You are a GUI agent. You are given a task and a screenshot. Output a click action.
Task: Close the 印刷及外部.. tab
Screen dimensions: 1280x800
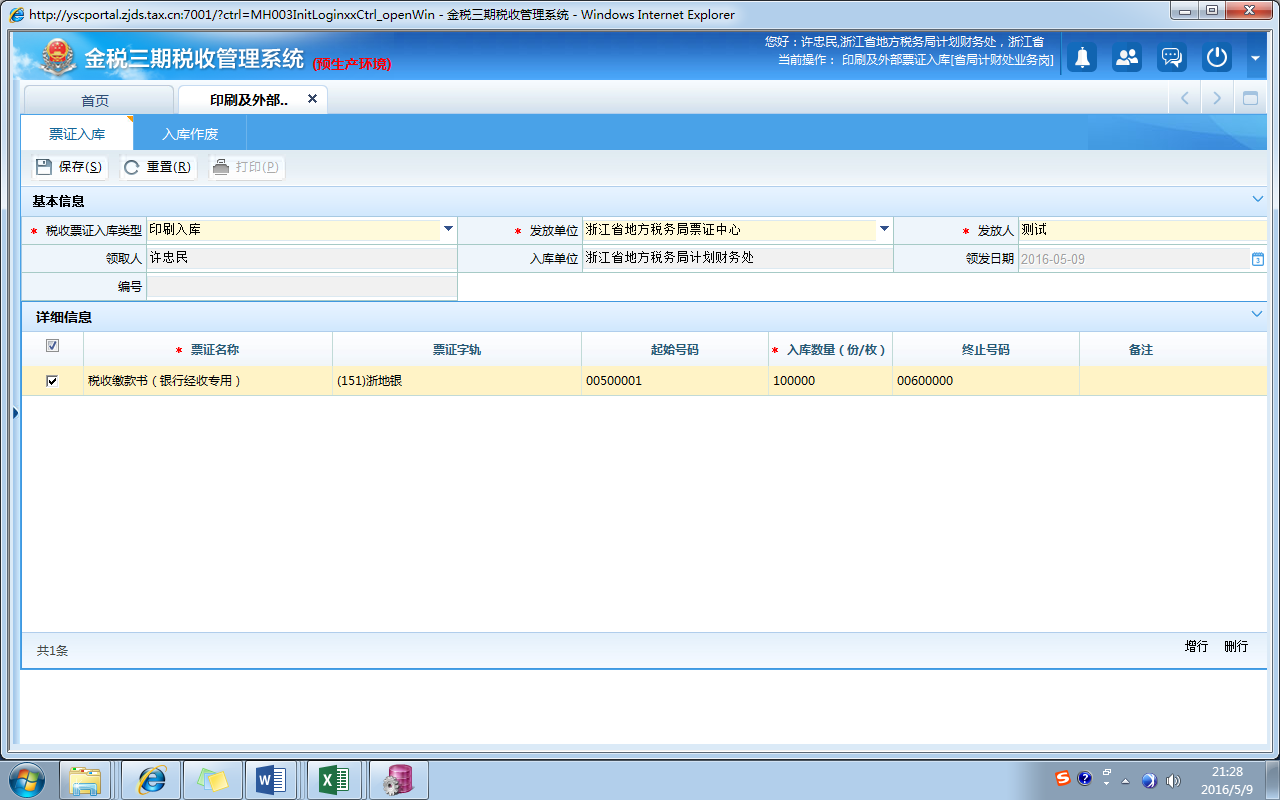tap(312, 99)
